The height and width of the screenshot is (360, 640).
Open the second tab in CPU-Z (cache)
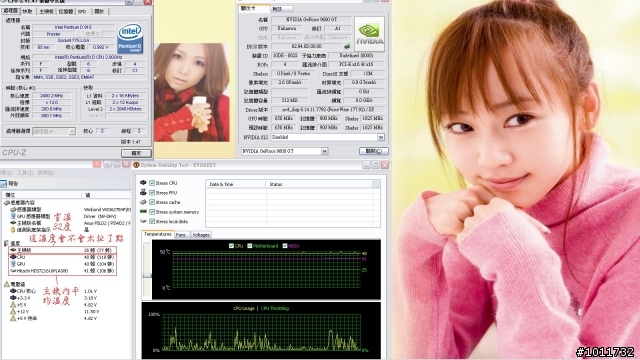pyautogui.click(x=27, y=11)
